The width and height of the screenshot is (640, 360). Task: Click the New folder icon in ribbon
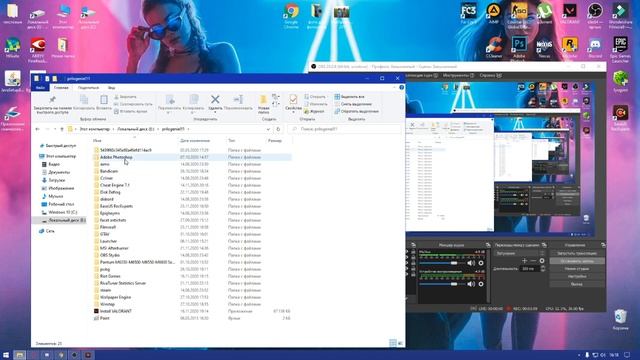[263, 100]
